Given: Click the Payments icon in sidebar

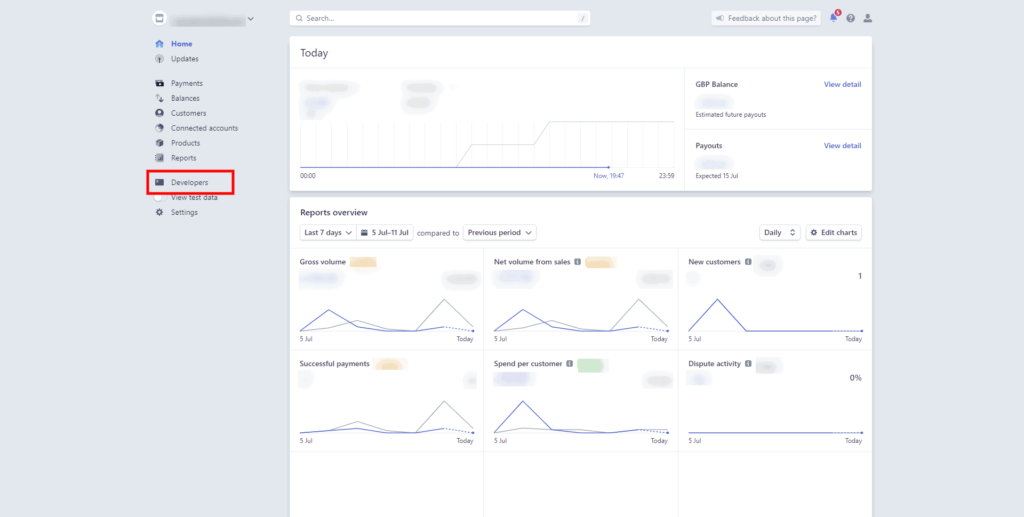Looking at the screenshot, I should click(160, 83).
